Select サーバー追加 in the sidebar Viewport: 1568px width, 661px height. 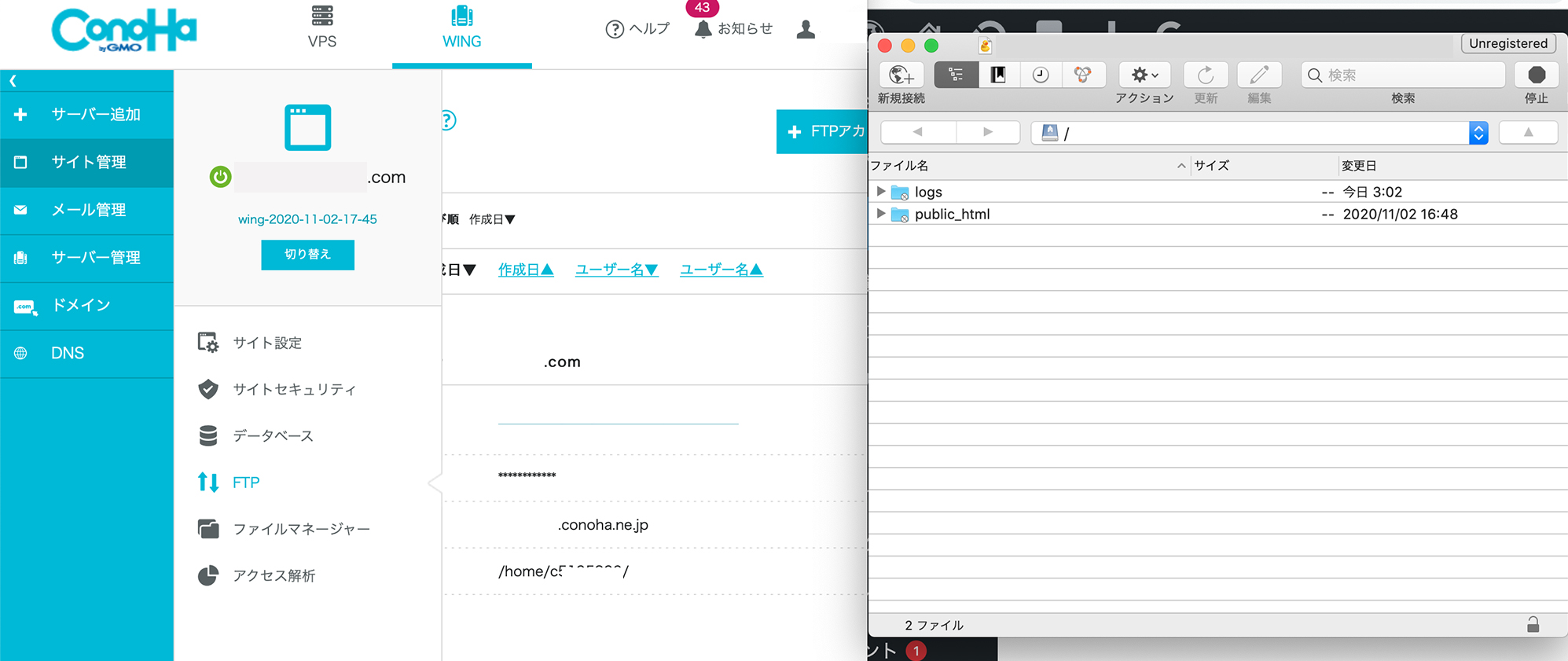point(86,114)
